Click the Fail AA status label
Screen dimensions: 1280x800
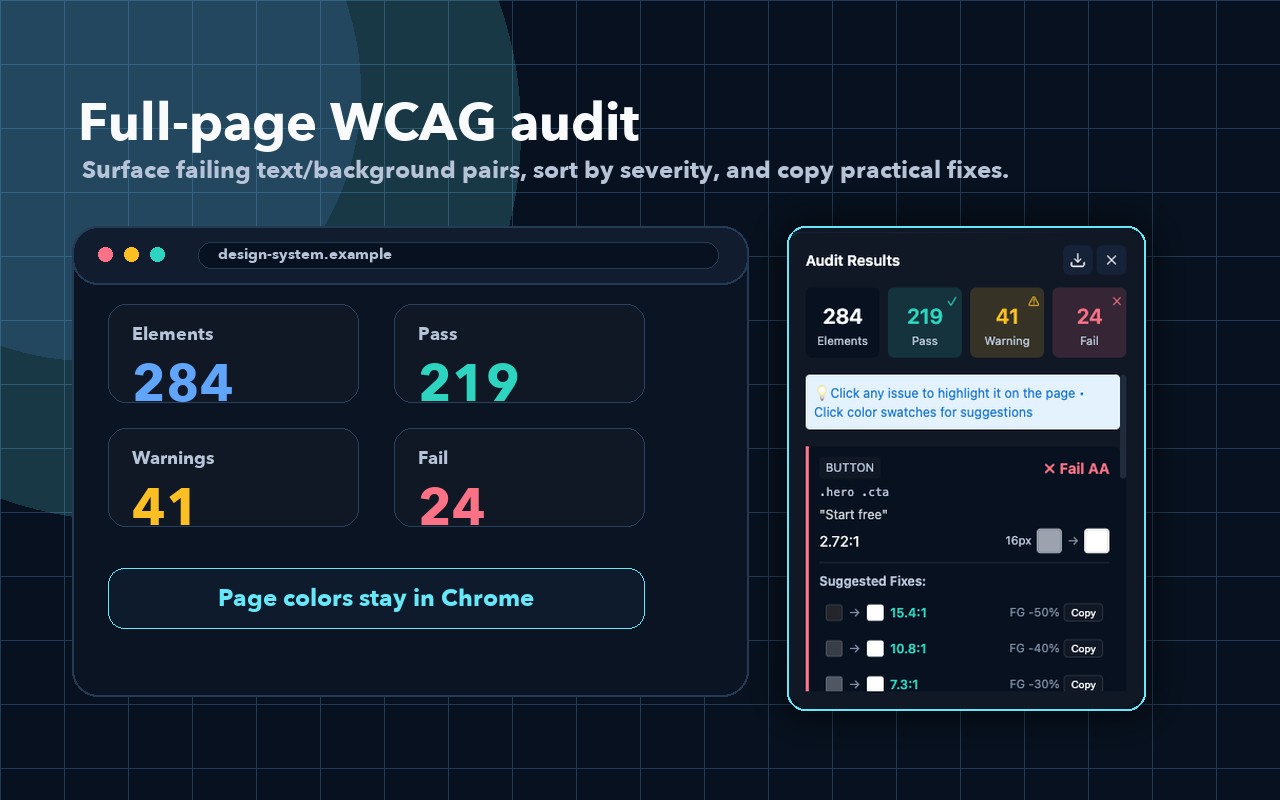point(1076,468)
